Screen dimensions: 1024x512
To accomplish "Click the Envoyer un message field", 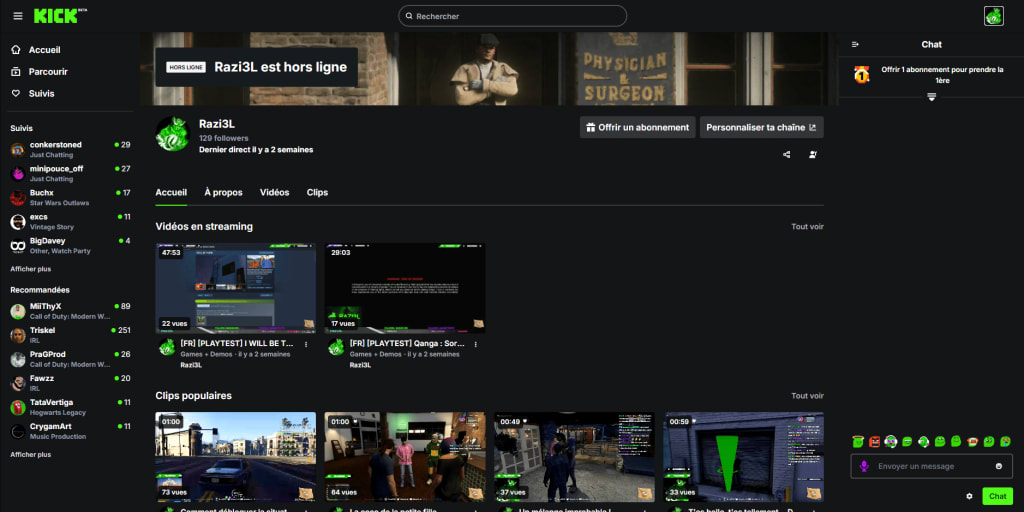I will pos(931,466).
